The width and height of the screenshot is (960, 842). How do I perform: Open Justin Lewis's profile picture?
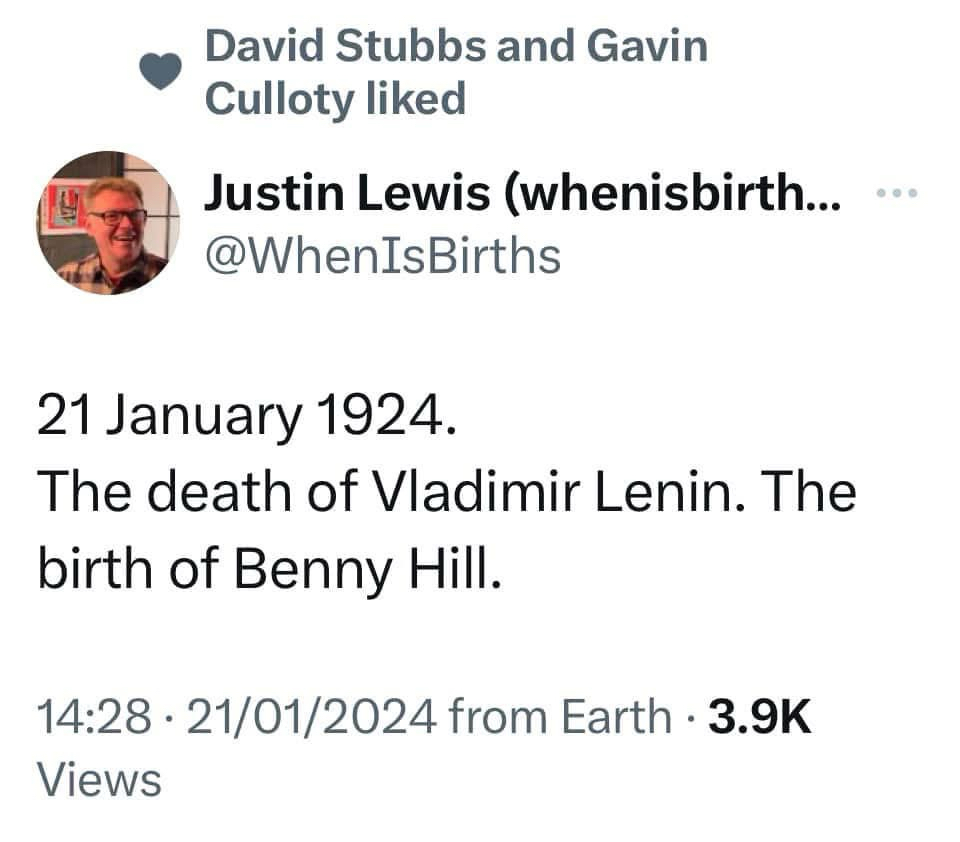pos(108,222)
